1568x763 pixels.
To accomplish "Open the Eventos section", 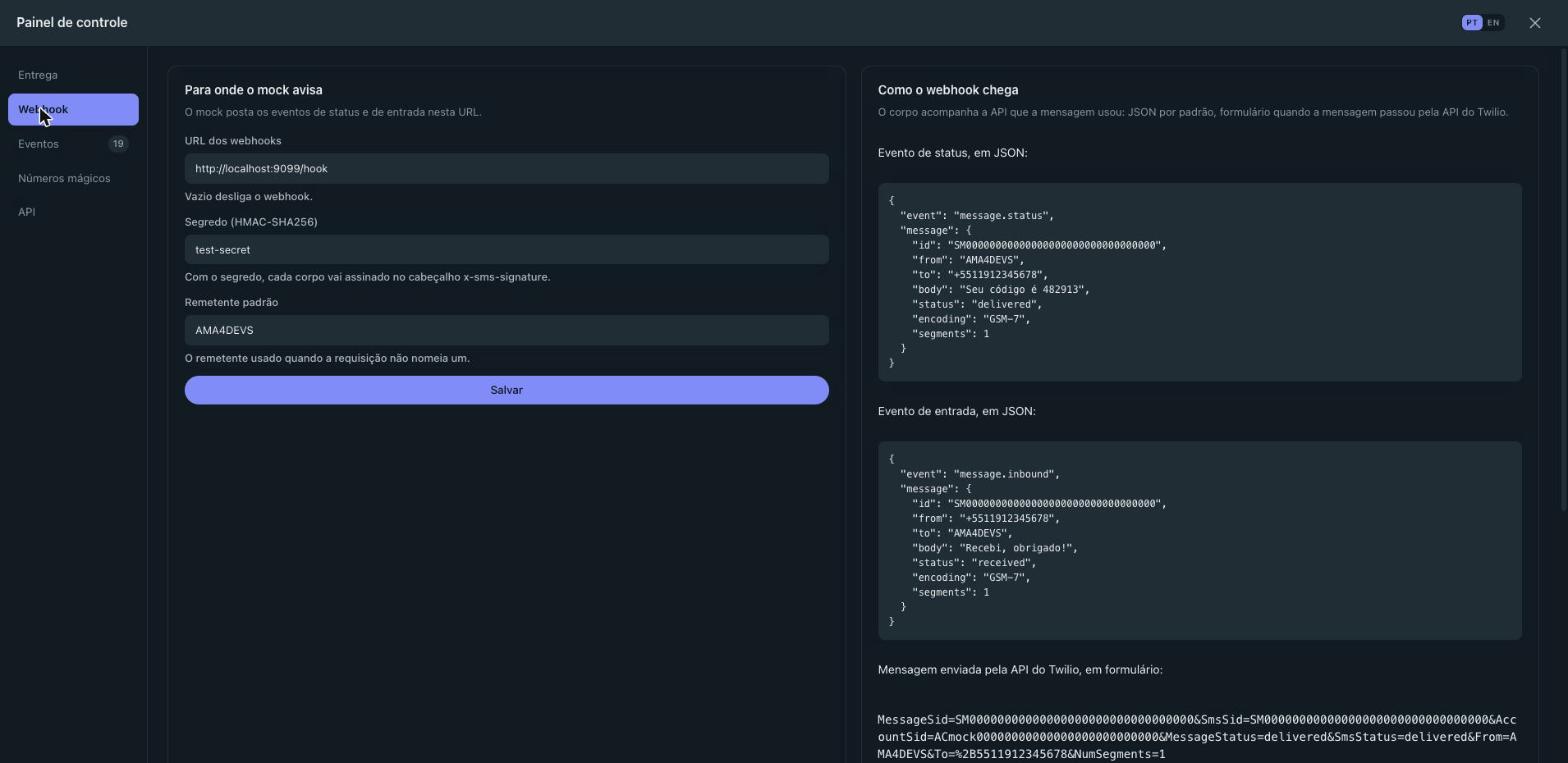I will pos(73,144).
